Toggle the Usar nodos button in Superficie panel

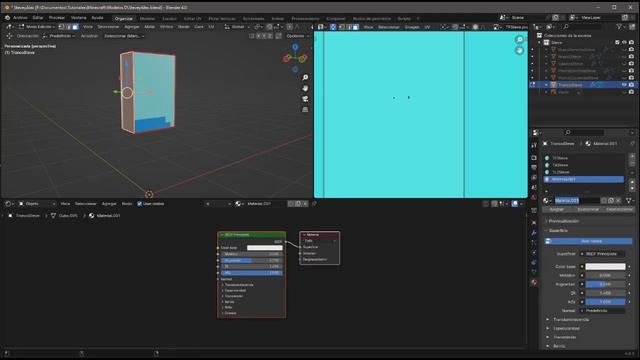point(589,241)
